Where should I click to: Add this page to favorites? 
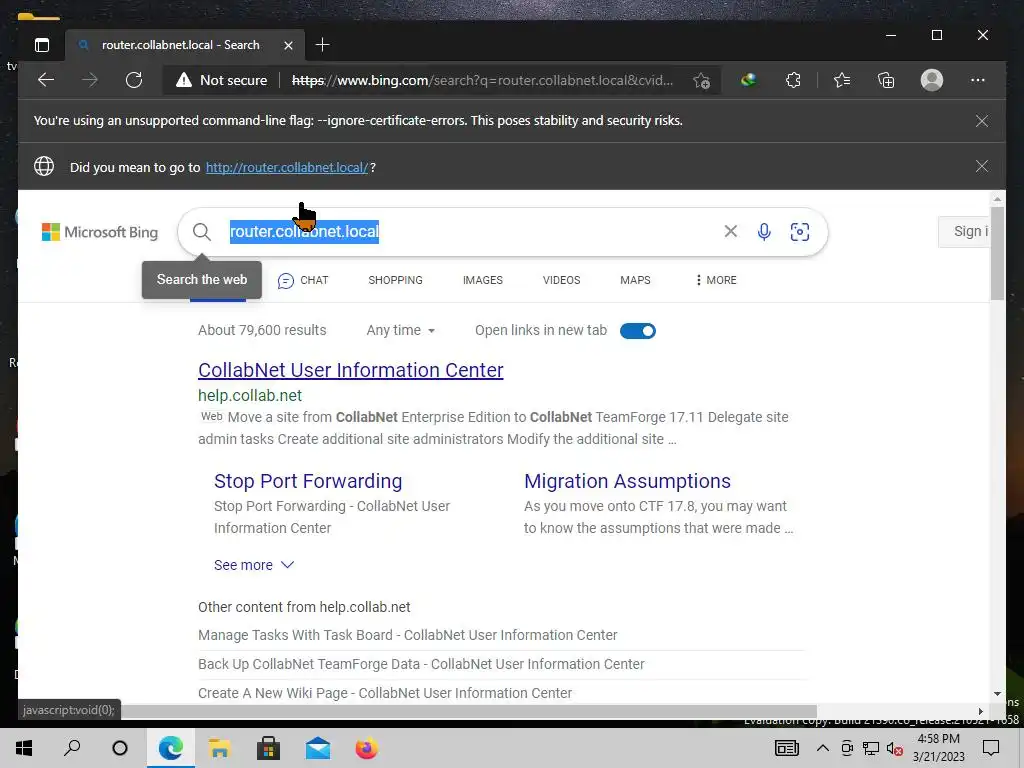702,80
